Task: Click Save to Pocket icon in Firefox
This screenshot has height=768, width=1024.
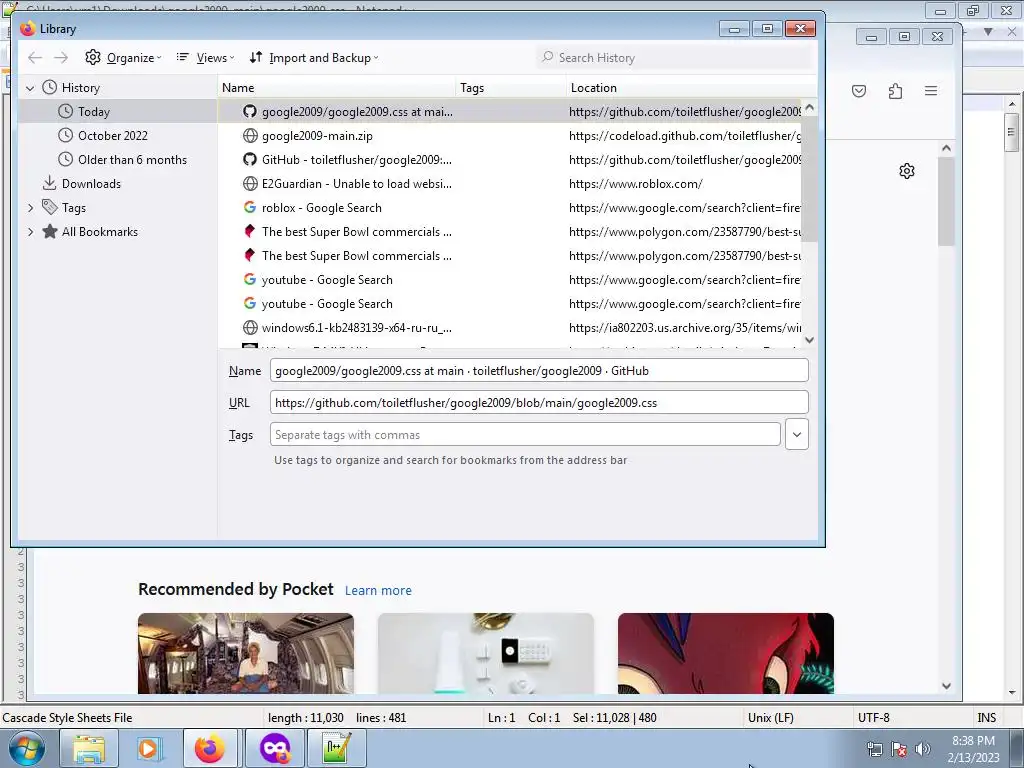Action: 859,91
